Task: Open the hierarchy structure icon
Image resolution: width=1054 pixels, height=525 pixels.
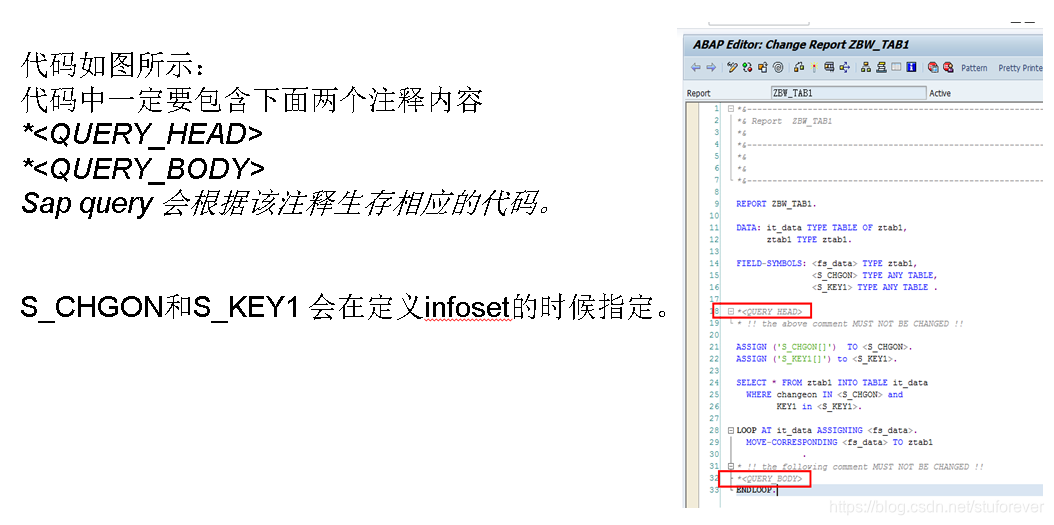Action: (866, 67)
